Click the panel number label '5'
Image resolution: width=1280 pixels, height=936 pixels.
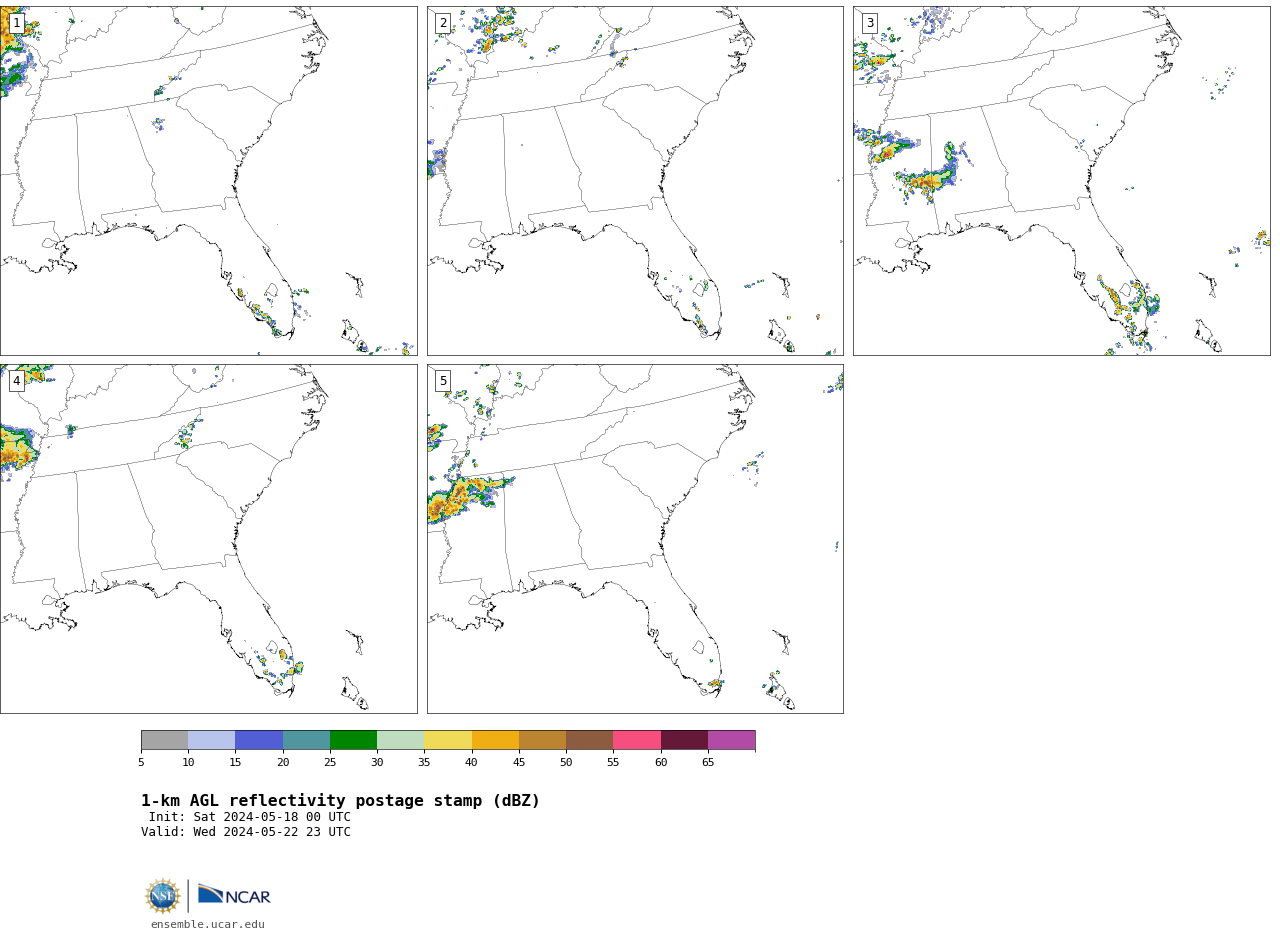point(443,381)
